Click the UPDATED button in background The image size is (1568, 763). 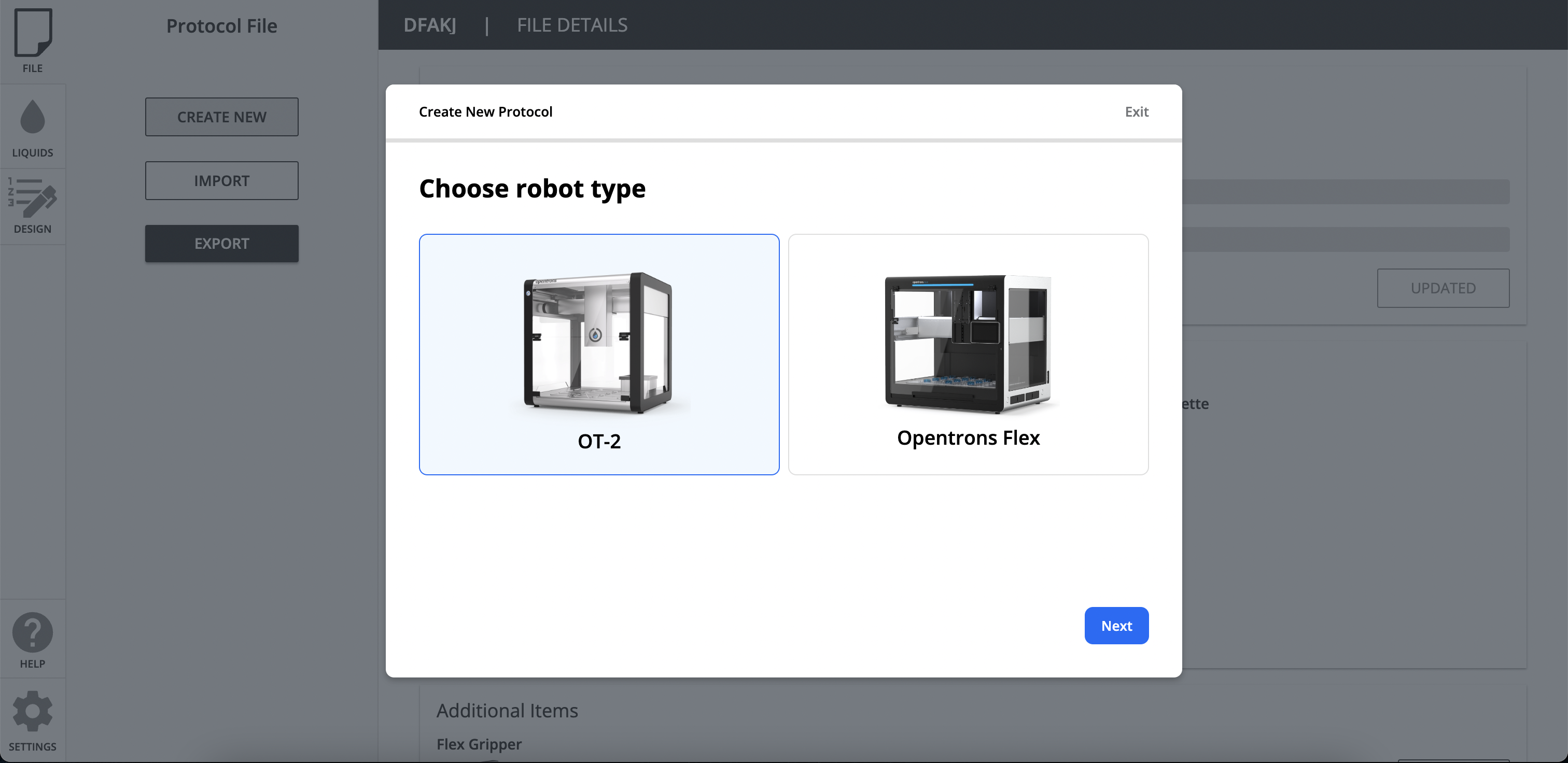1443,288
